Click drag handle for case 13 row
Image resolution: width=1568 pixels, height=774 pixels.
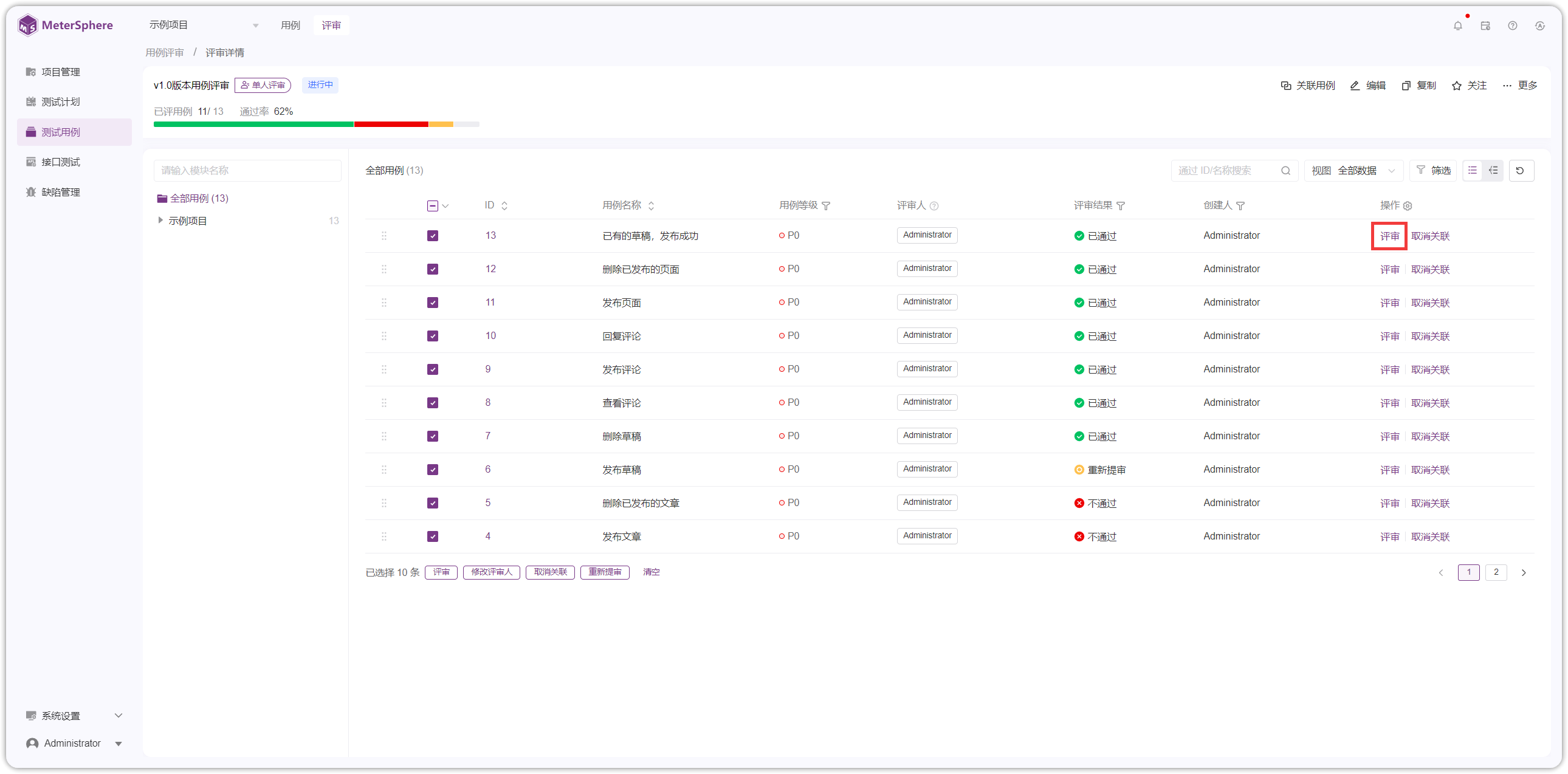click(384, 236)
